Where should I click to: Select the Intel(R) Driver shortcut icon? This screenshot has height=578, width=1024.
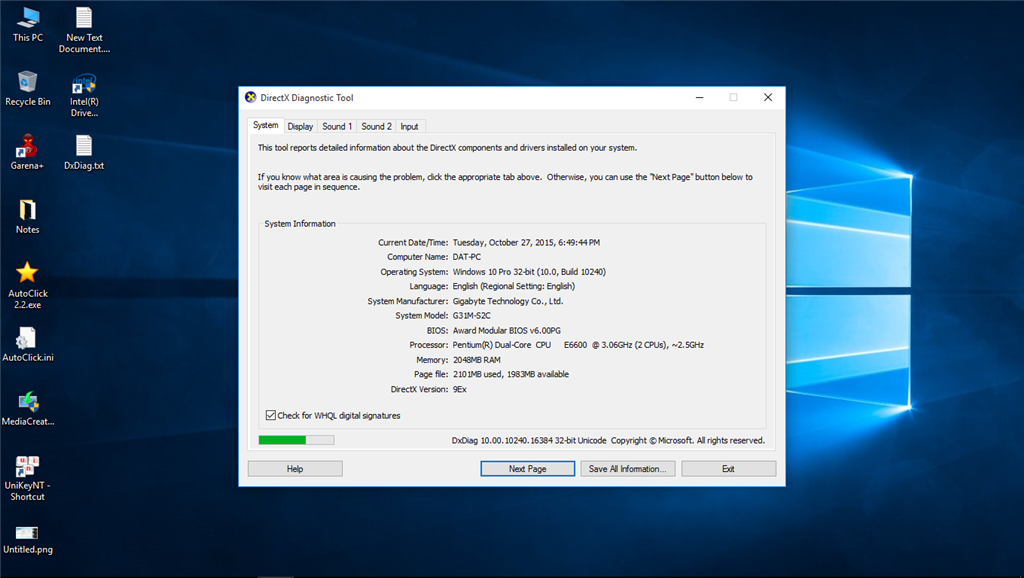click(84, 95)
